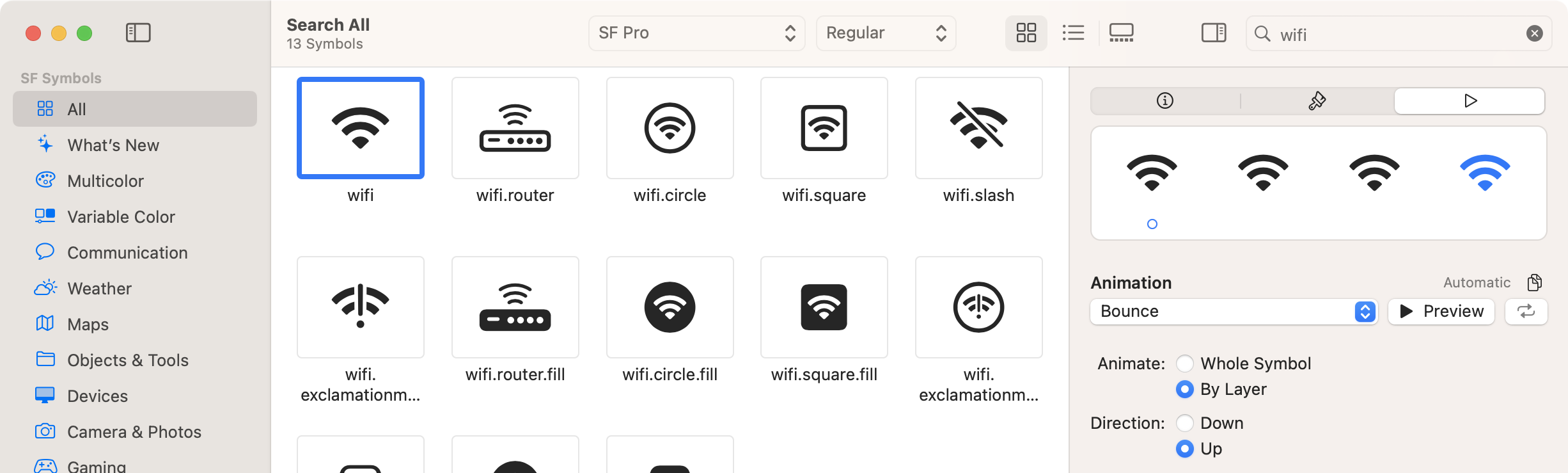Switch to the rendering paintbrush tab

click(x=1317, y=101)
